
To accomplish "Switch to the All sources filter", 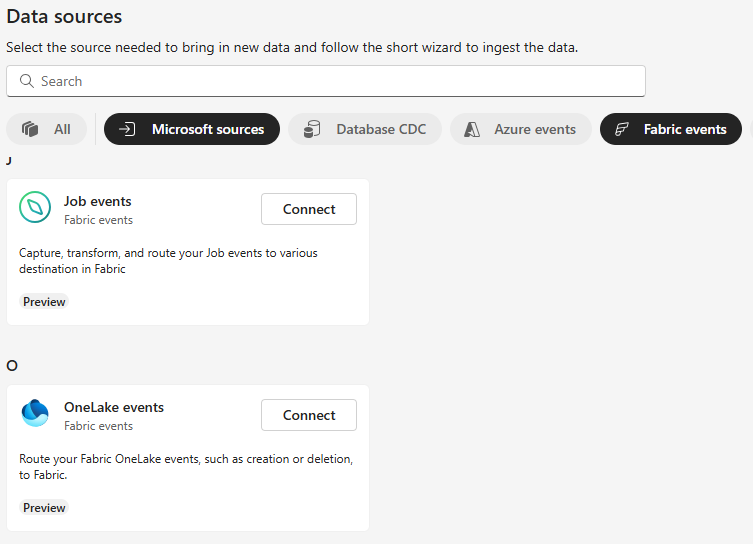I will 62,129.
